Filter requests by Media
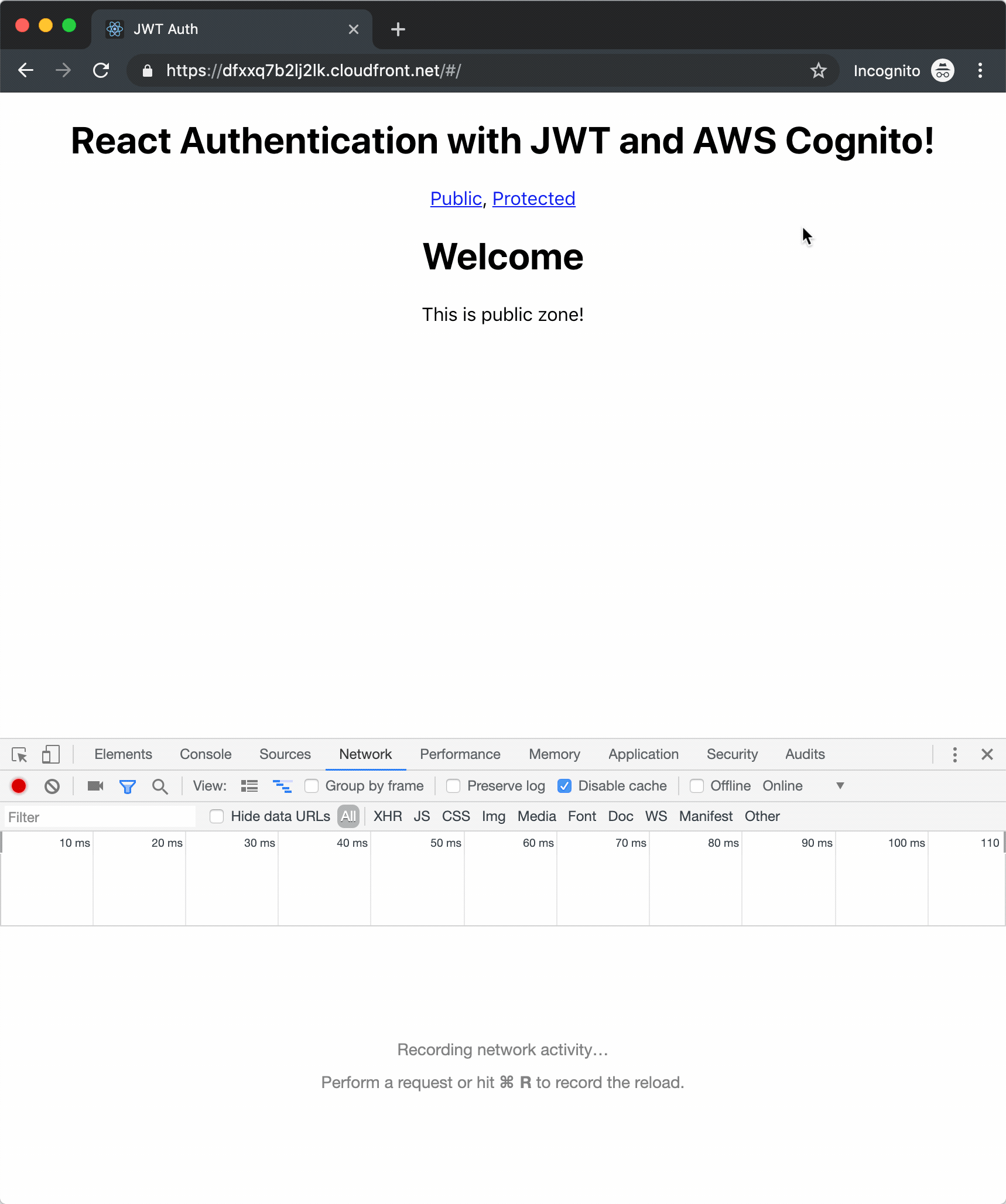1006x1204 pixels. pyautogui.click(x=537, y=816)
